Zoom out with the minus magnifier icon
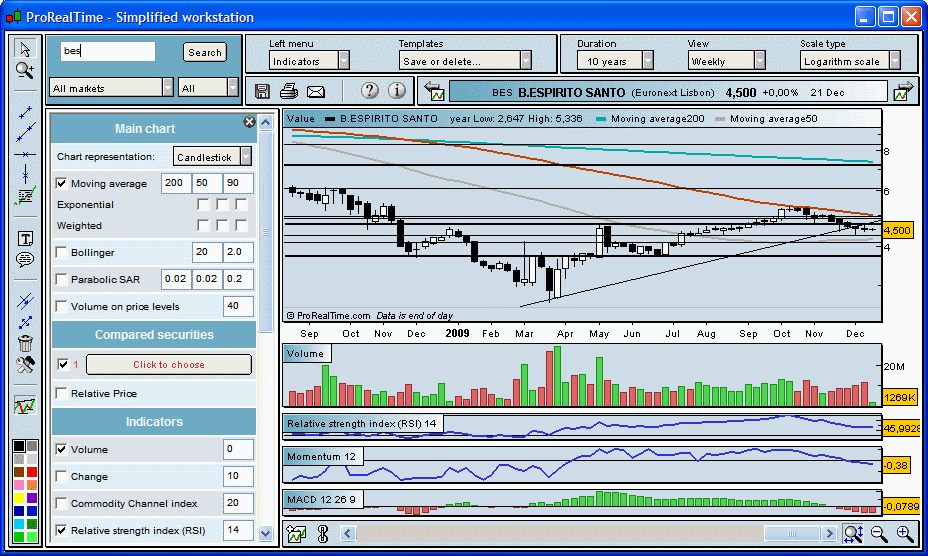The width and height of the screenshot is (928, 556). click(879, 534)
